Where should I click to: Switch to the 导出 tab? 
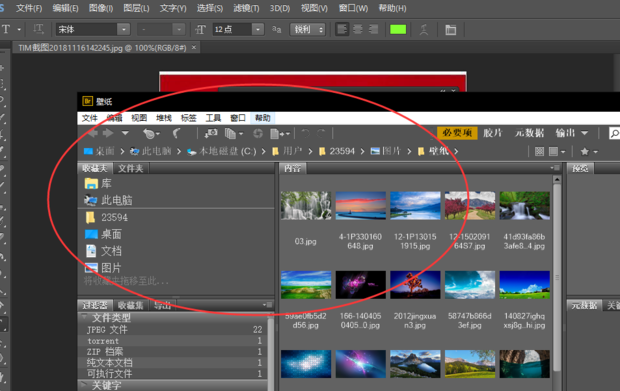162,305
